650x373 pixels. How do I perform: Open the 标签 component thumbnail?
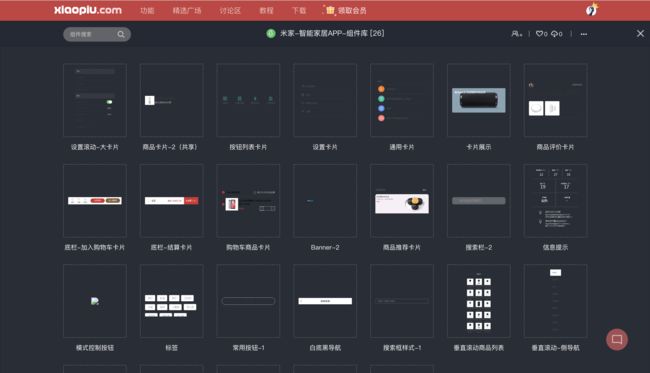pyautogui.click(x=172, y=301)
